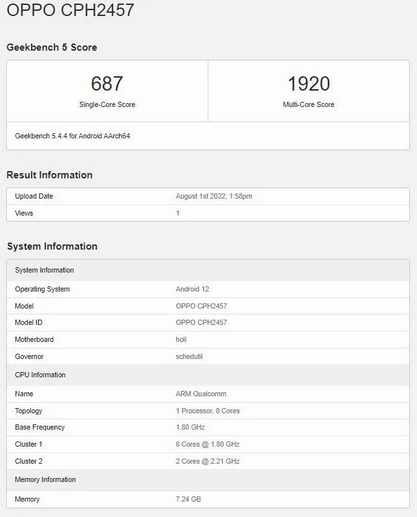This screenshot has height=517, width=417.
Task: Select the motherboard value holi
Action: tap(181, 339)
